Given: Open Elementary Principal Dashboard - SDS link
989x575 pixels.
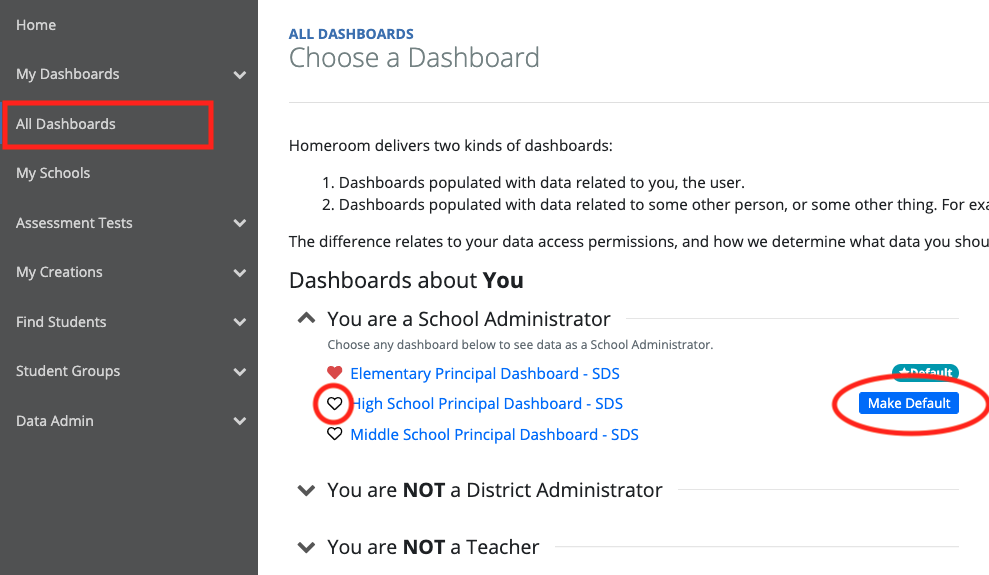Looking at the screenshot, I should (485, 374).
